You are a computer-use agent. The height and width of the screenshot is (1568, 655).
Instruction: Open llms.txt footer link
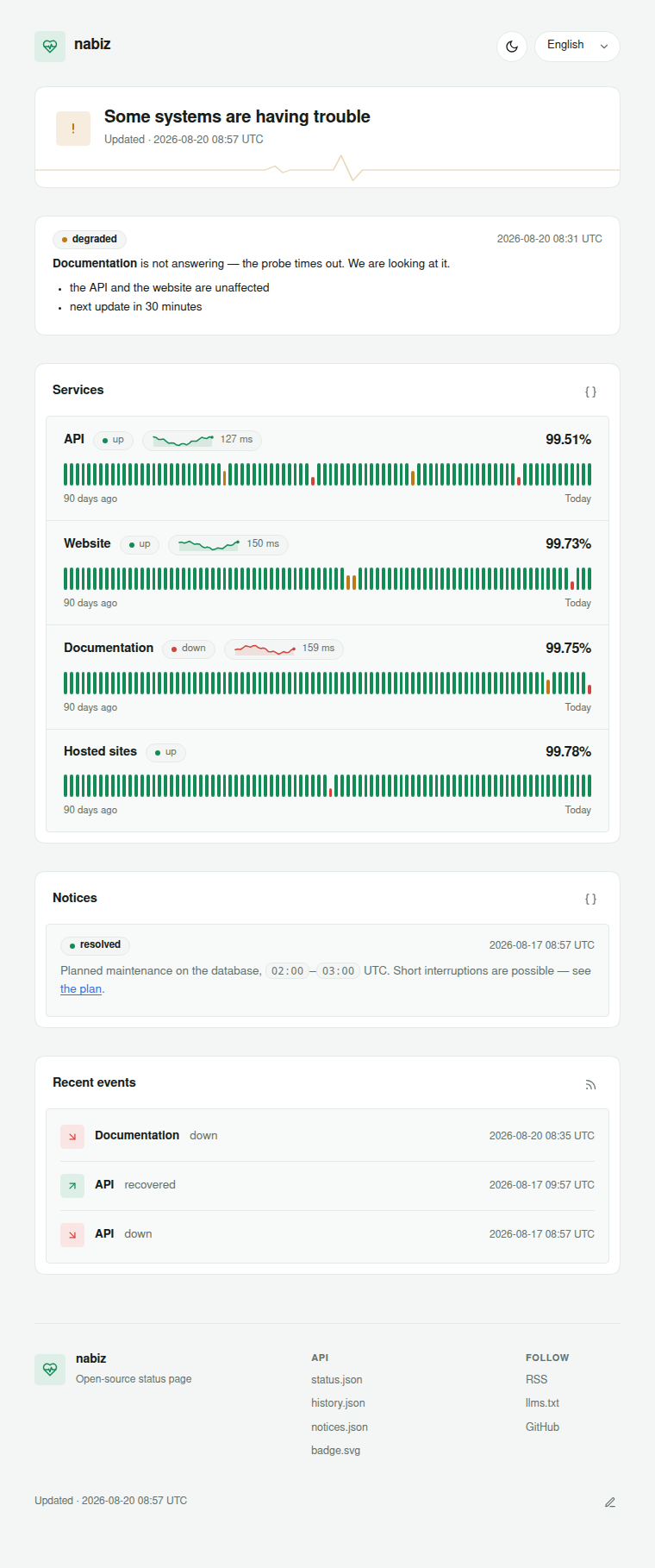pos(543,1403)
